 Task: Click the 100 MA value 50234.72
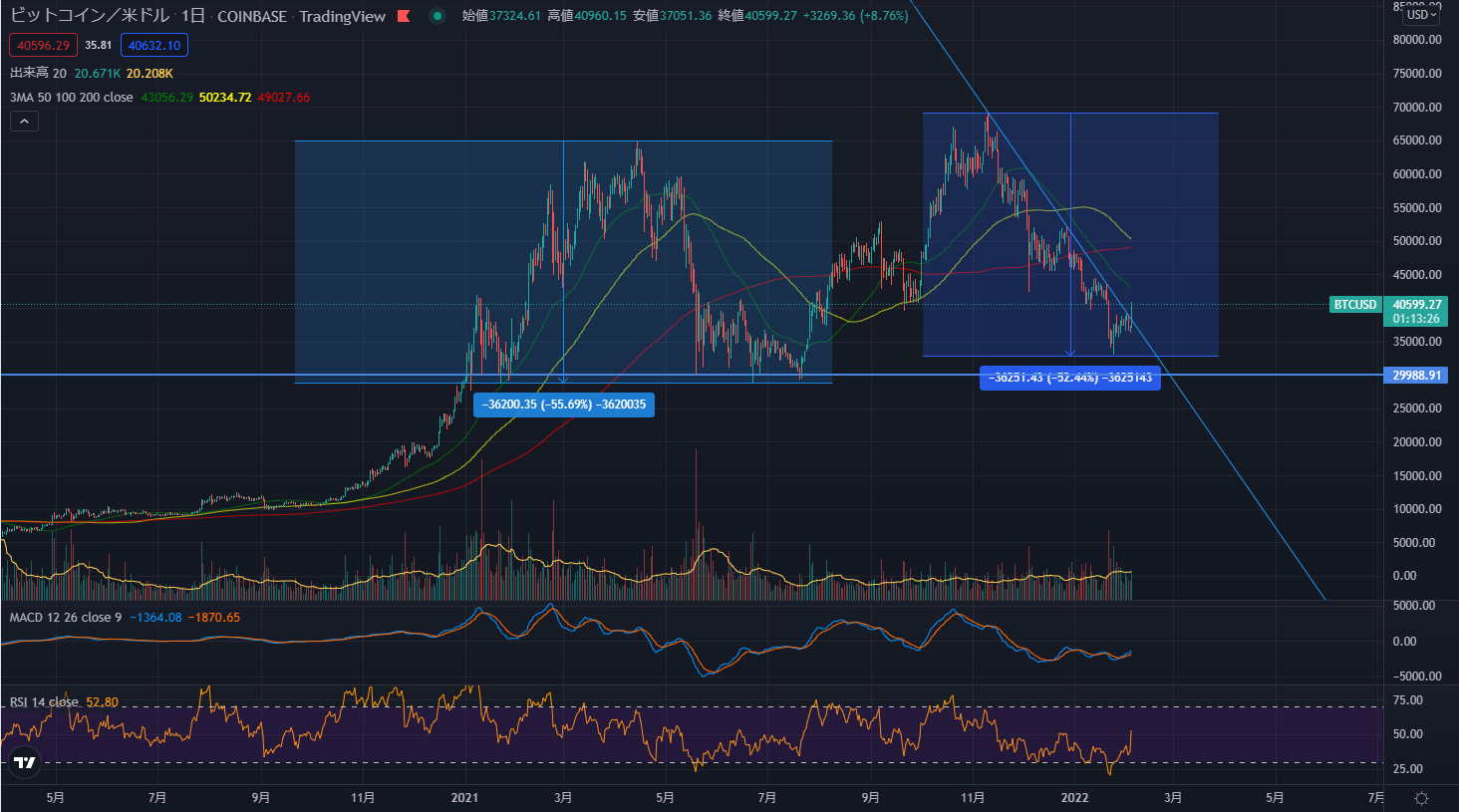[x=225, y=97]
